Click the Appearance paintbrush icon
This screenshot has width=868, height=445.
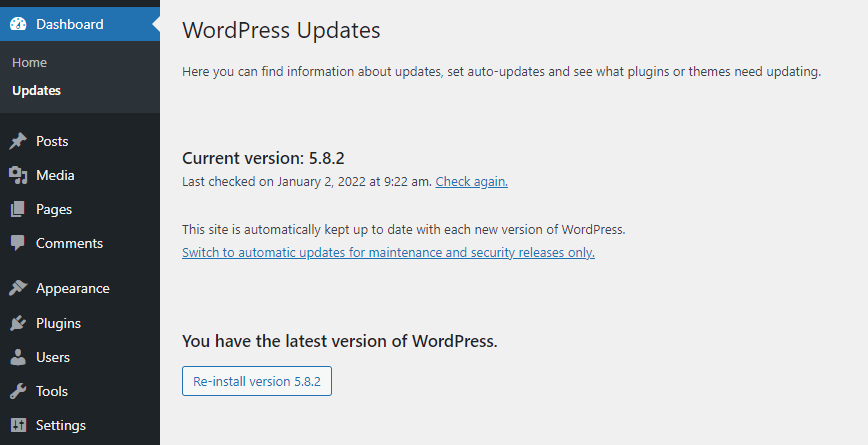18,288
